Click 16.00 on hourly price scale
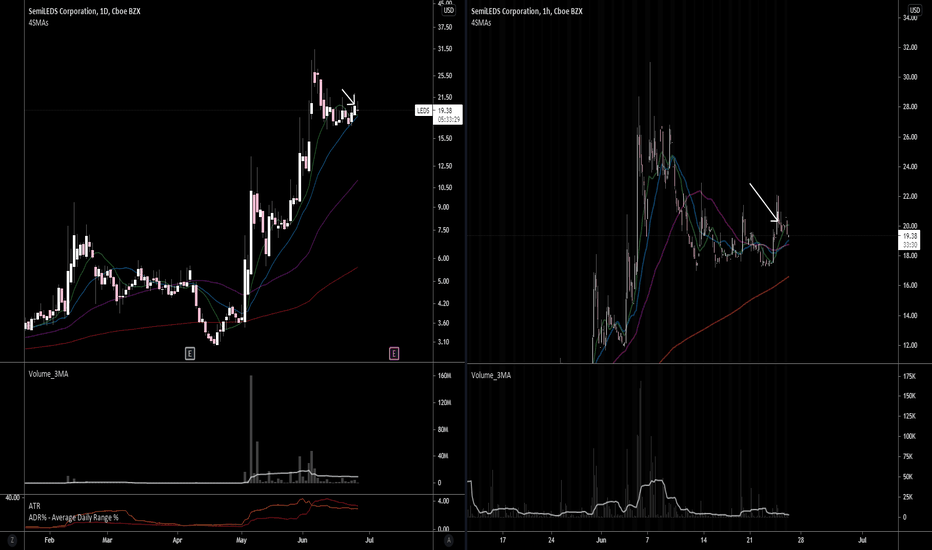Image resolution: width=932 pixels, height=550 pixels. 910,285
